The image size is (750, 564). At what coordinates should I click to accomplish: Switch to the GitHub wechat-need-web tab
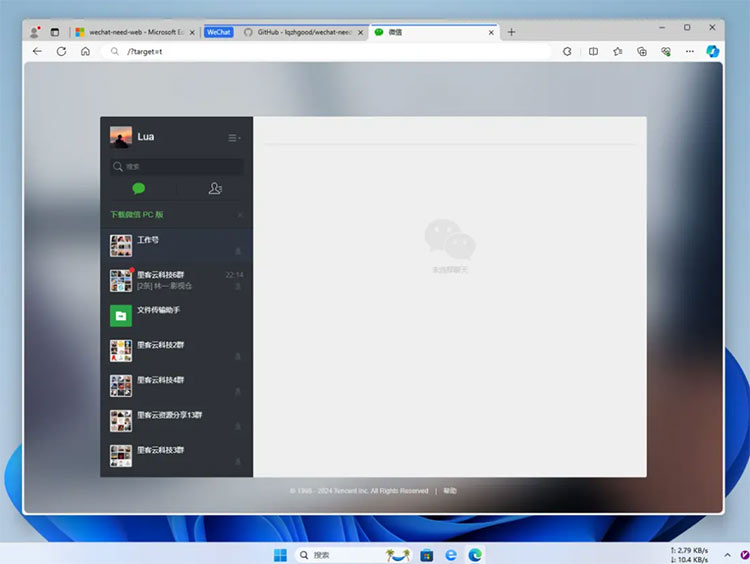(303, 32)
